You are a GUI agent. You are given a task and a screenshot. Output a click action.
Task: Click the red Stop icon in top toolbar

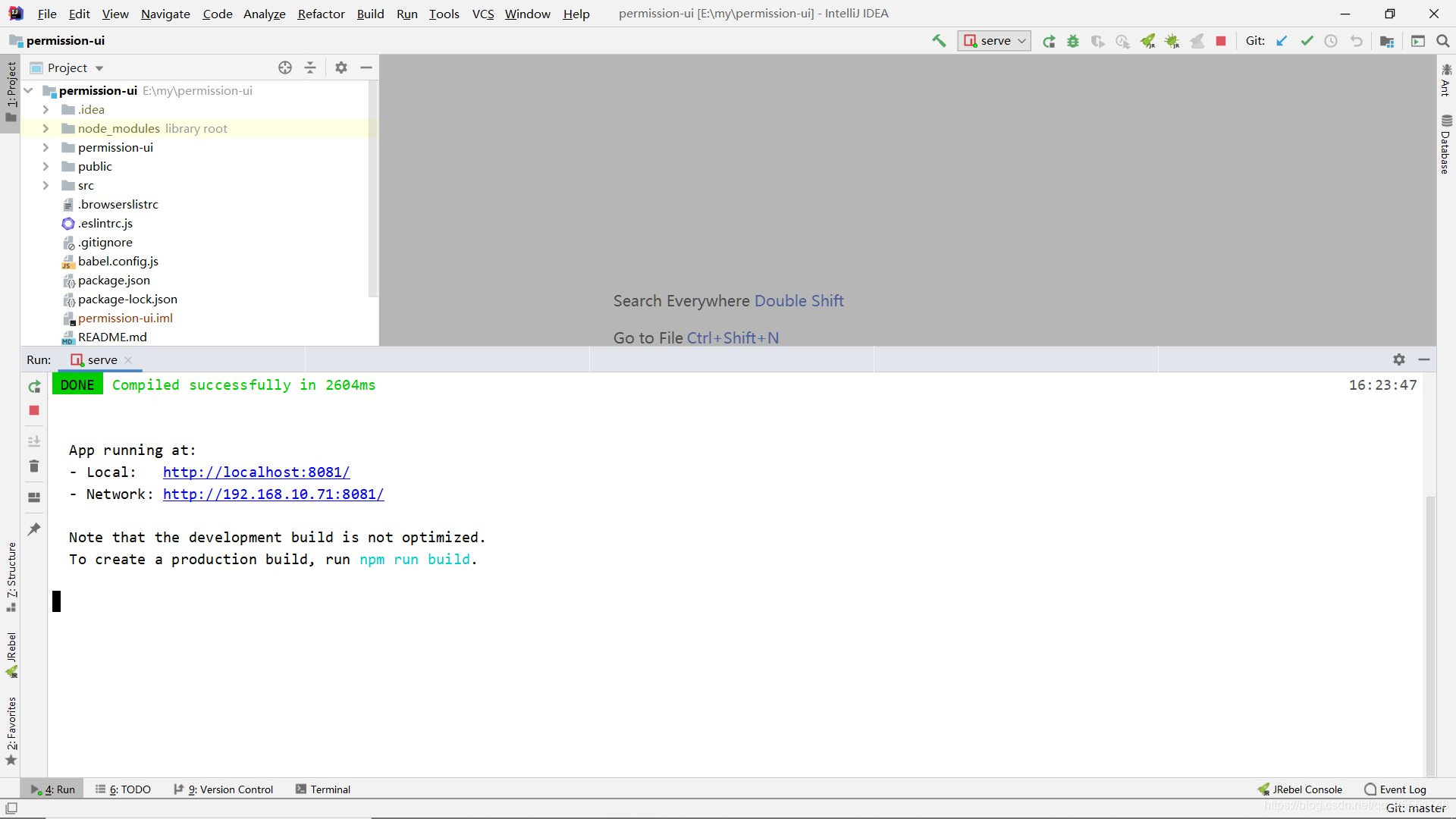click(x=1221, y=41)
